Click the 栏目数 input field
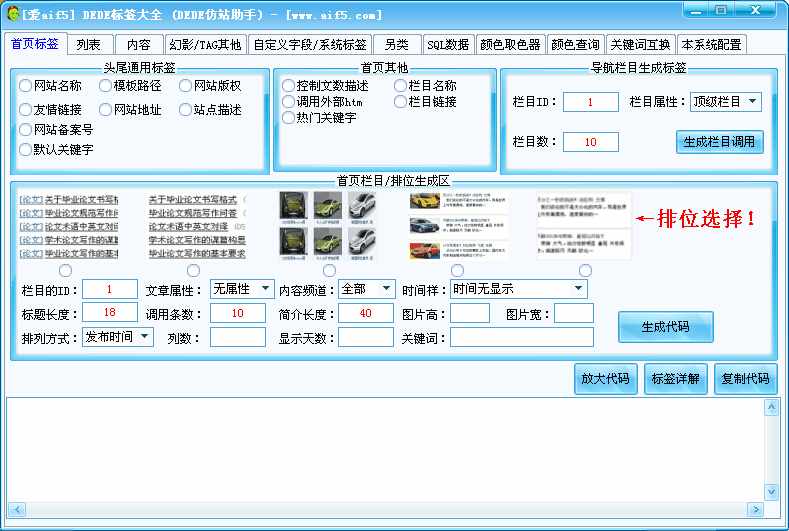The width and height of the screenshot is (789, 531). (x=591, y=142)
